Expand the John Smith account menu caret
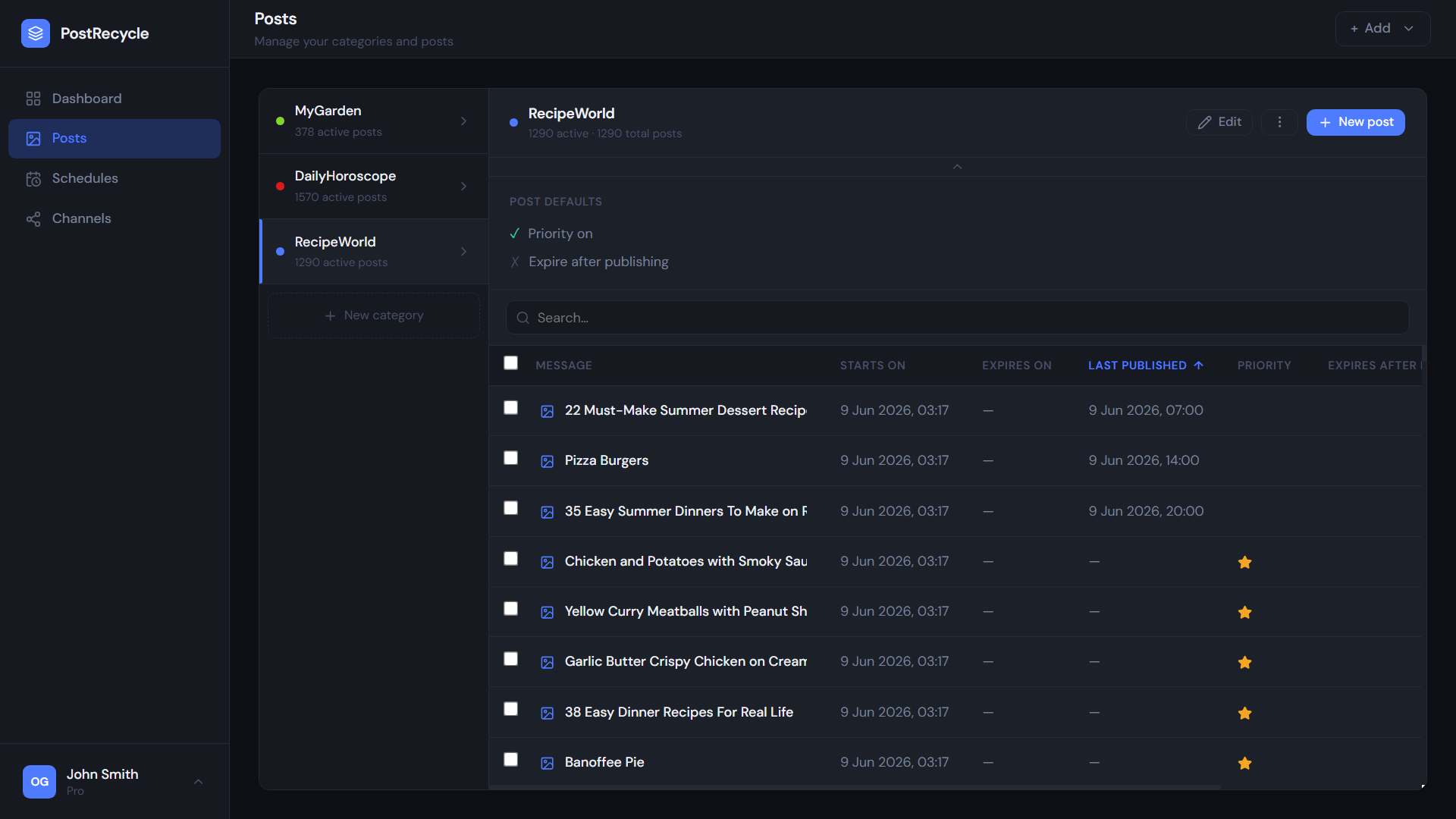Screen dimensions: 1456x819 pos(198,782)
